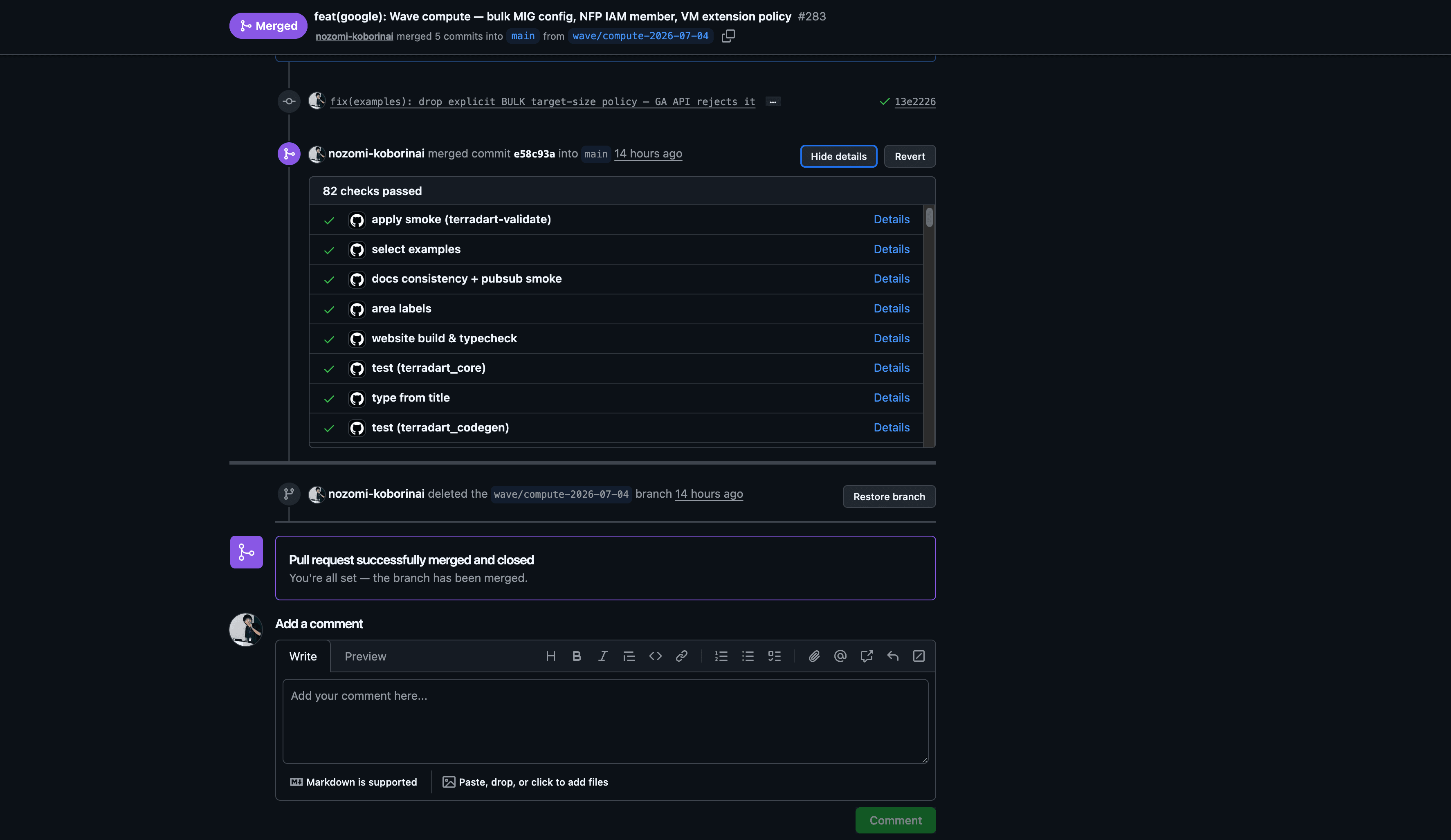This screenshot has height=840, width=1451.
Task: Attach files with the paperclip icon
Action: 814,656
